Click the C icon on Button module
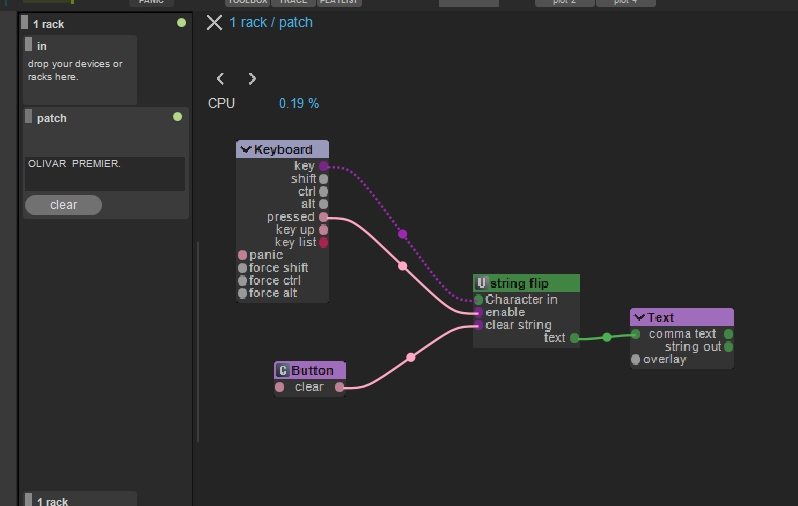The height and width of the screenshot is (506, 798). coord(283,371)
